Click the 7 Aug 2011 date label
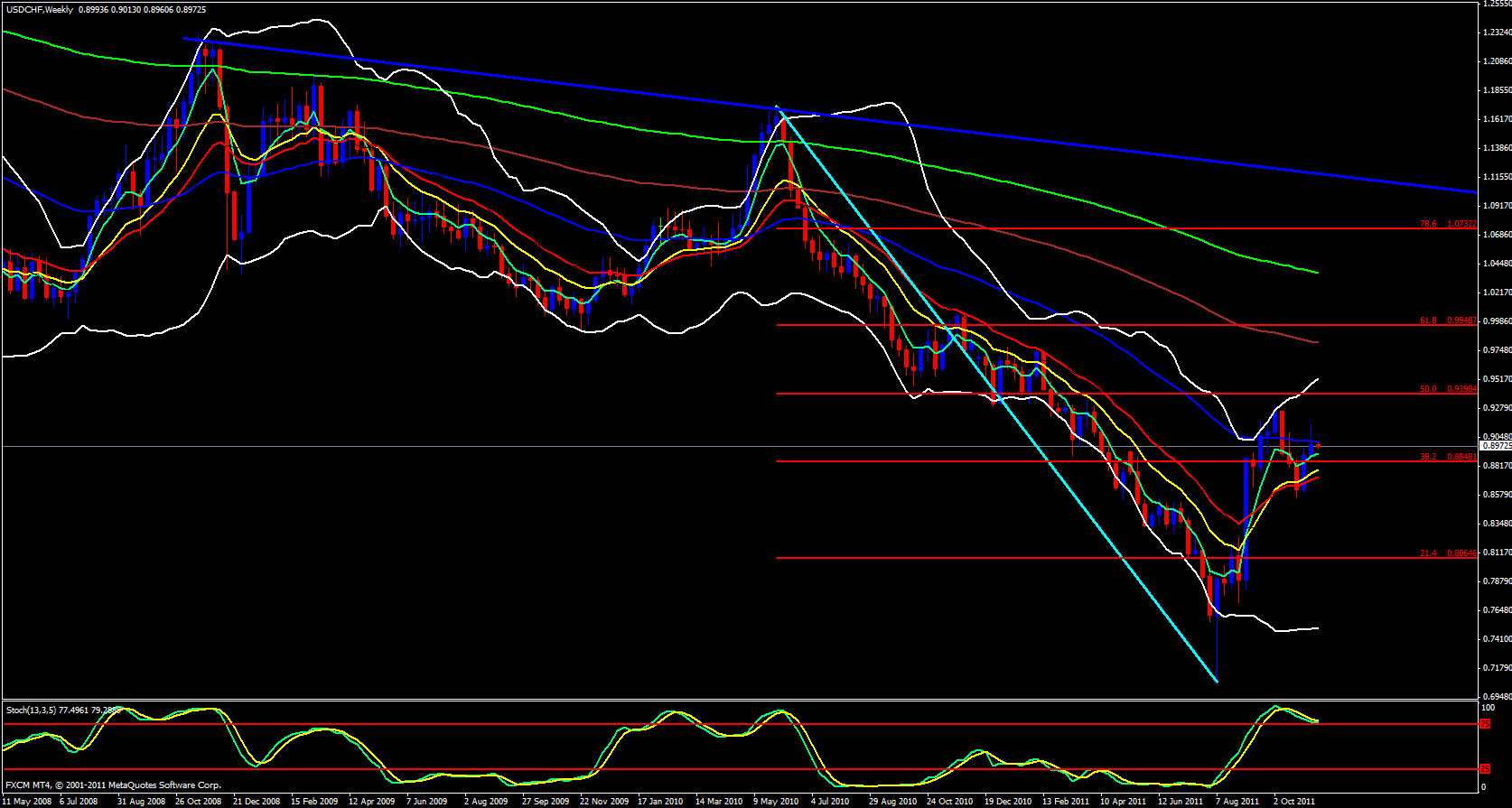This screenshot has width=1512, height=808. 1237,802
